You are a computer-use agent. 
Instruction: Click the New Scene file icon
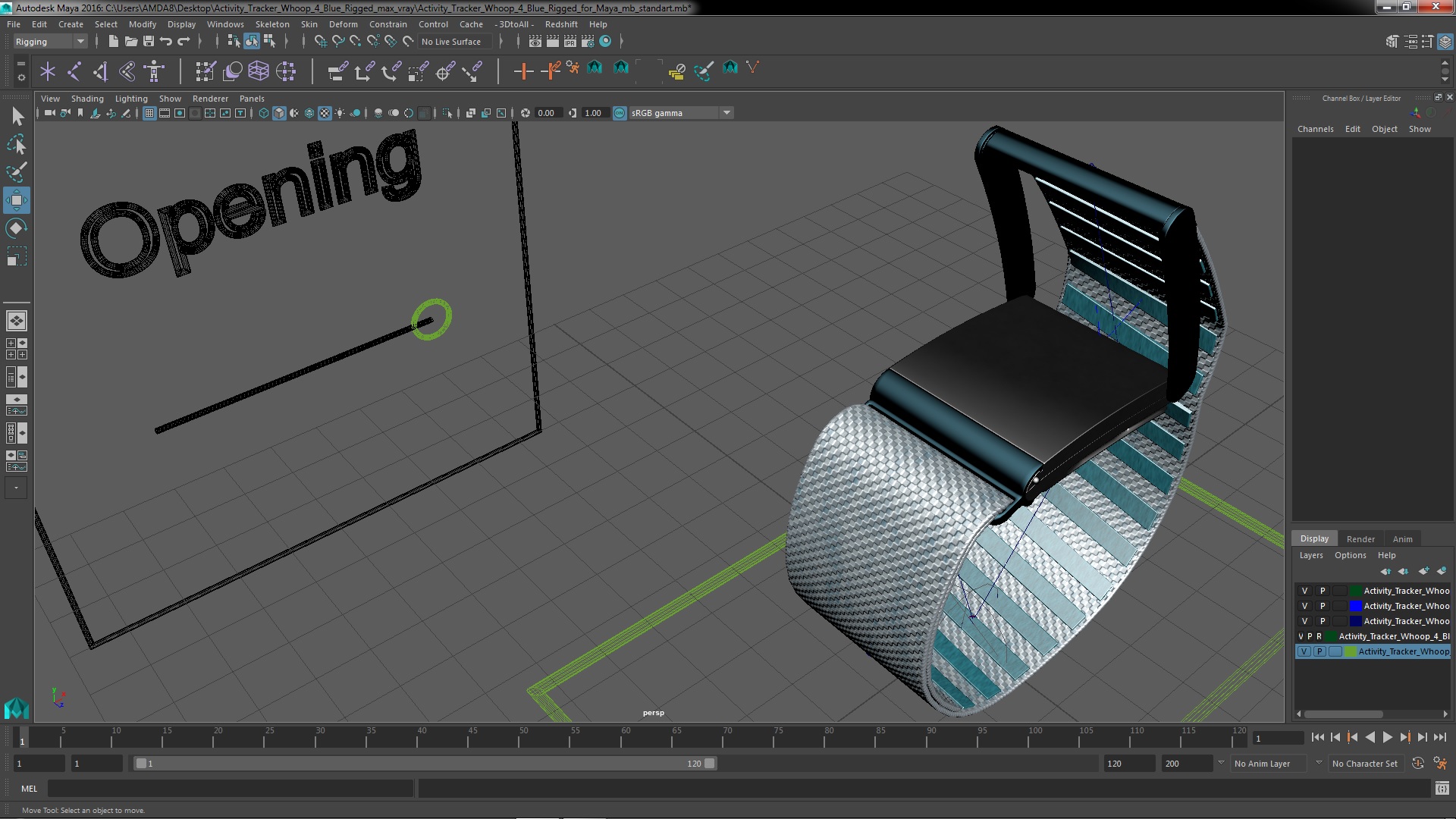click(x=113, y=42)
